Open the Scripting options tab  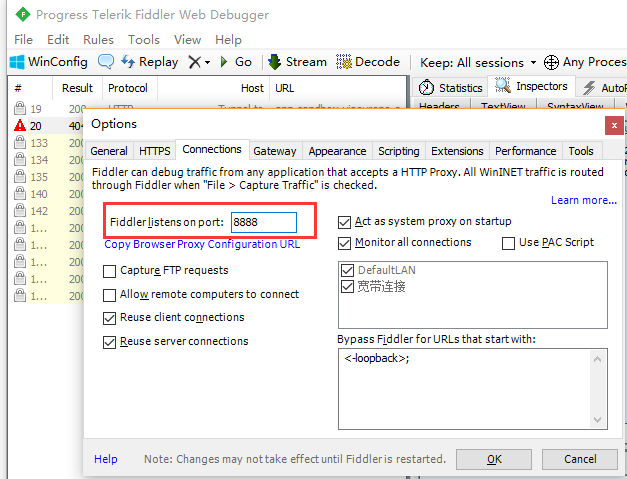(399, 151)
